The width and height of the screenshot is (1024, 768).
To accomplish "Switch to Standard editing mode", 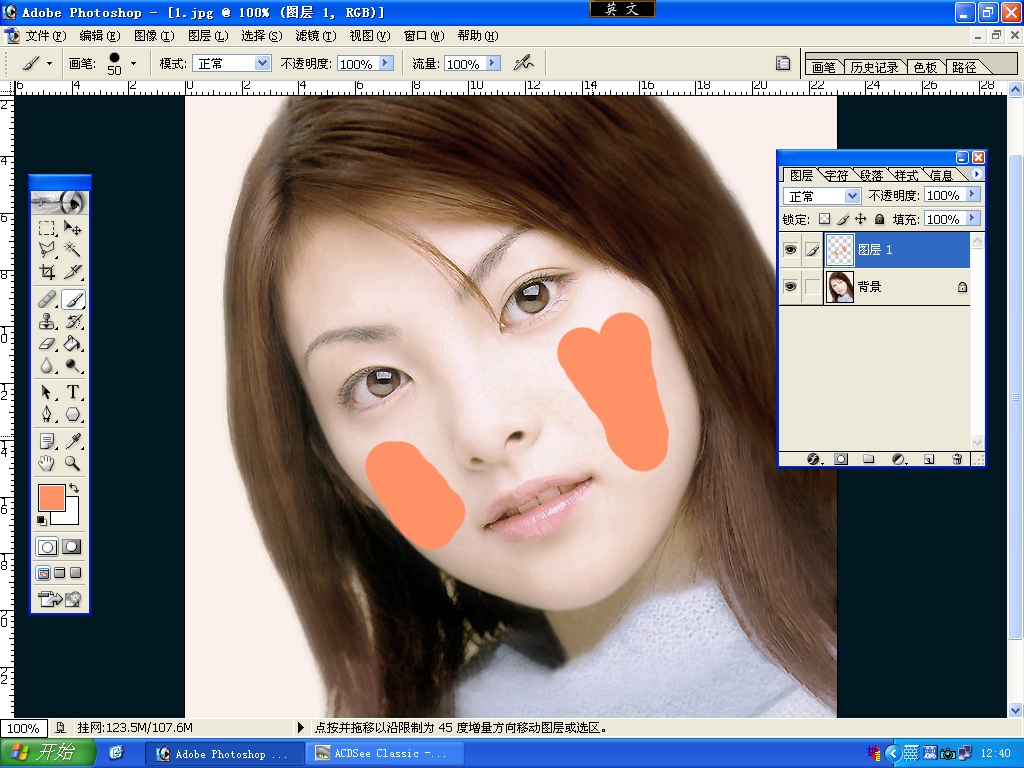I will [x=47, y=547].
